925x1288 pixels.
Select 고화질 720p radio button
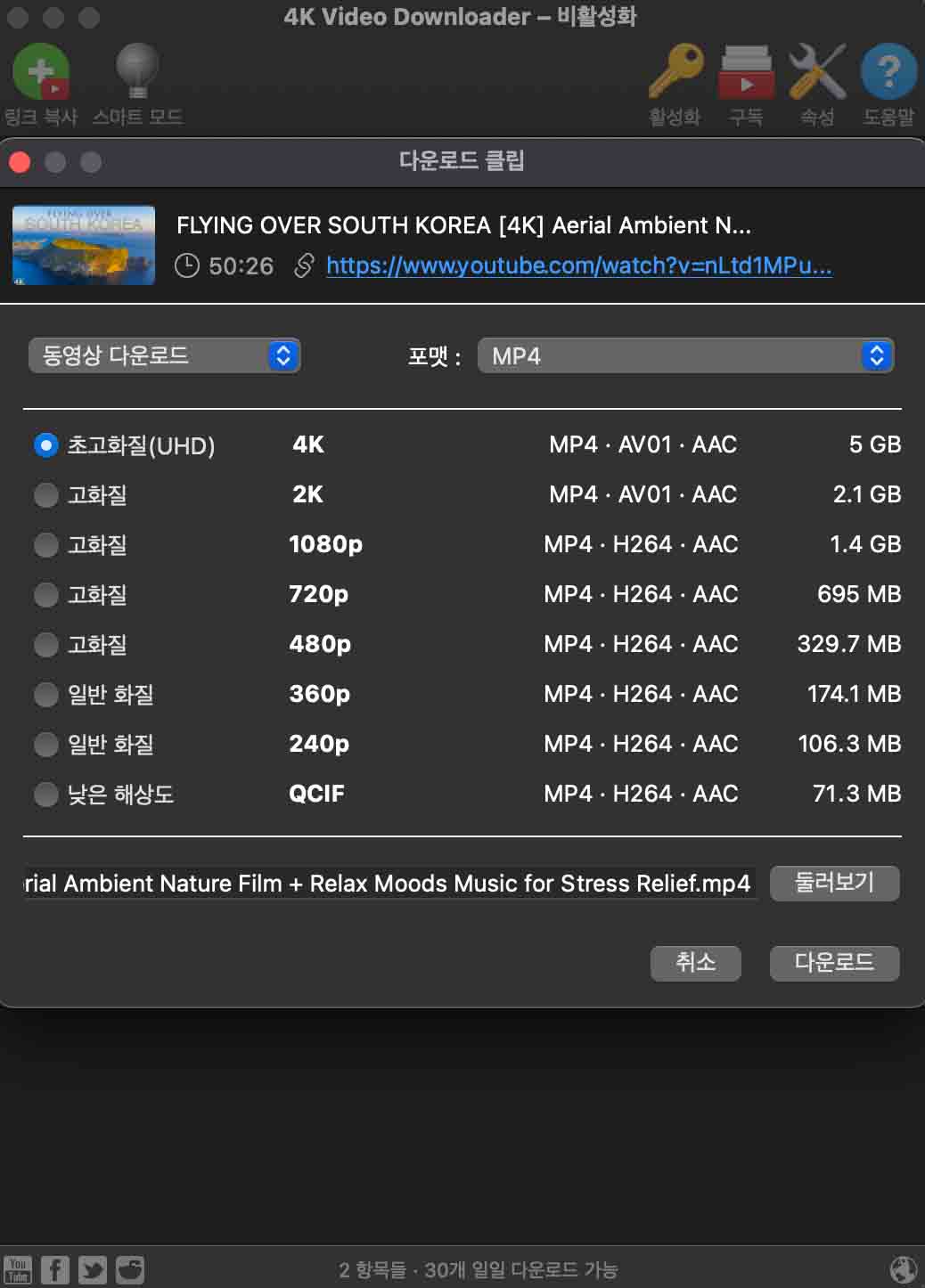click(45, 594)
